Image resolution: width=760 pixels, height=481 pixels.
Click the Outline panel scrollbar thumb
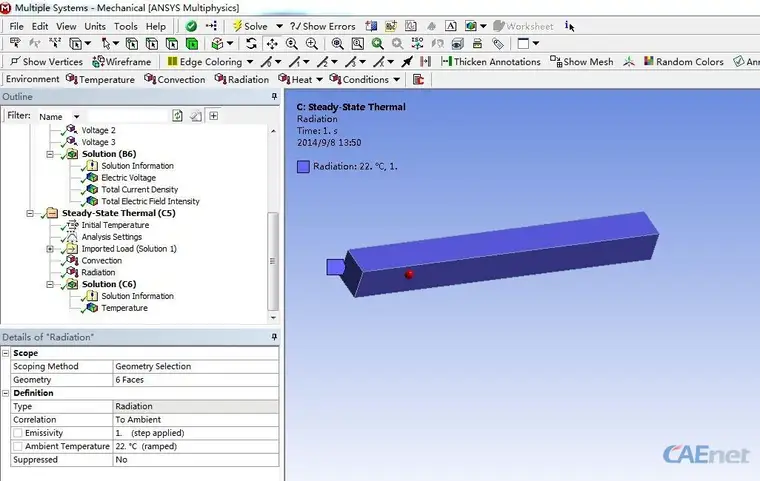(x=273, y=261)
